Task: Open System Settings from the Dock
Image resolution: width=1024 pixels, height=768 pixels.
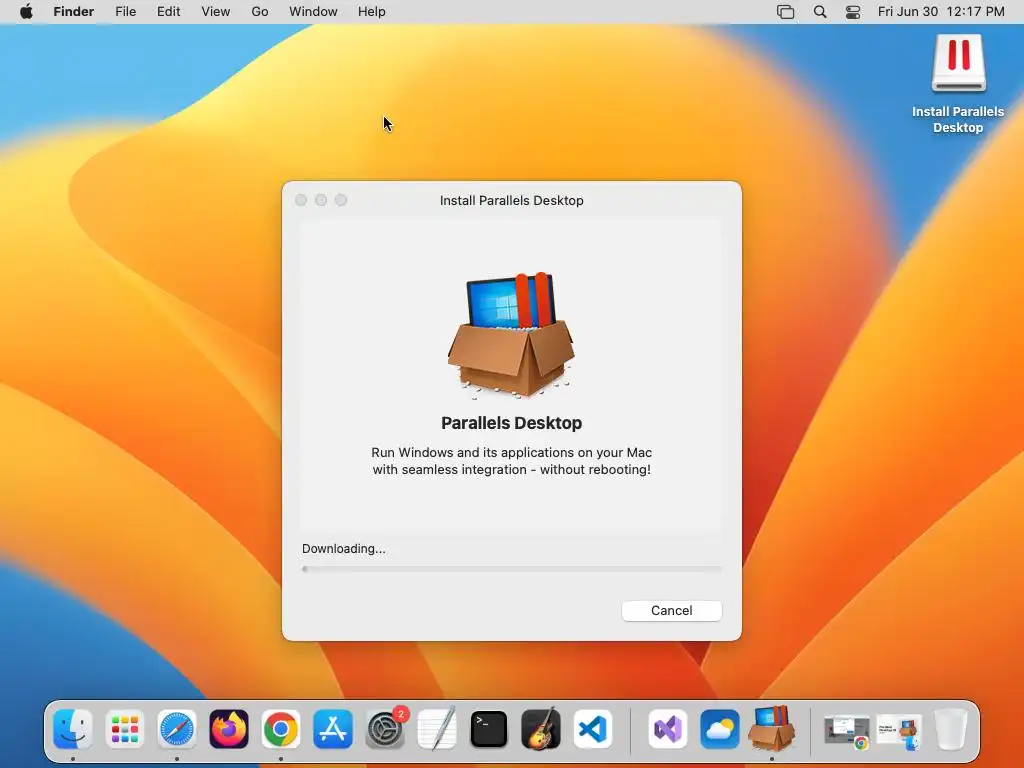Action: tap(385, 729)
